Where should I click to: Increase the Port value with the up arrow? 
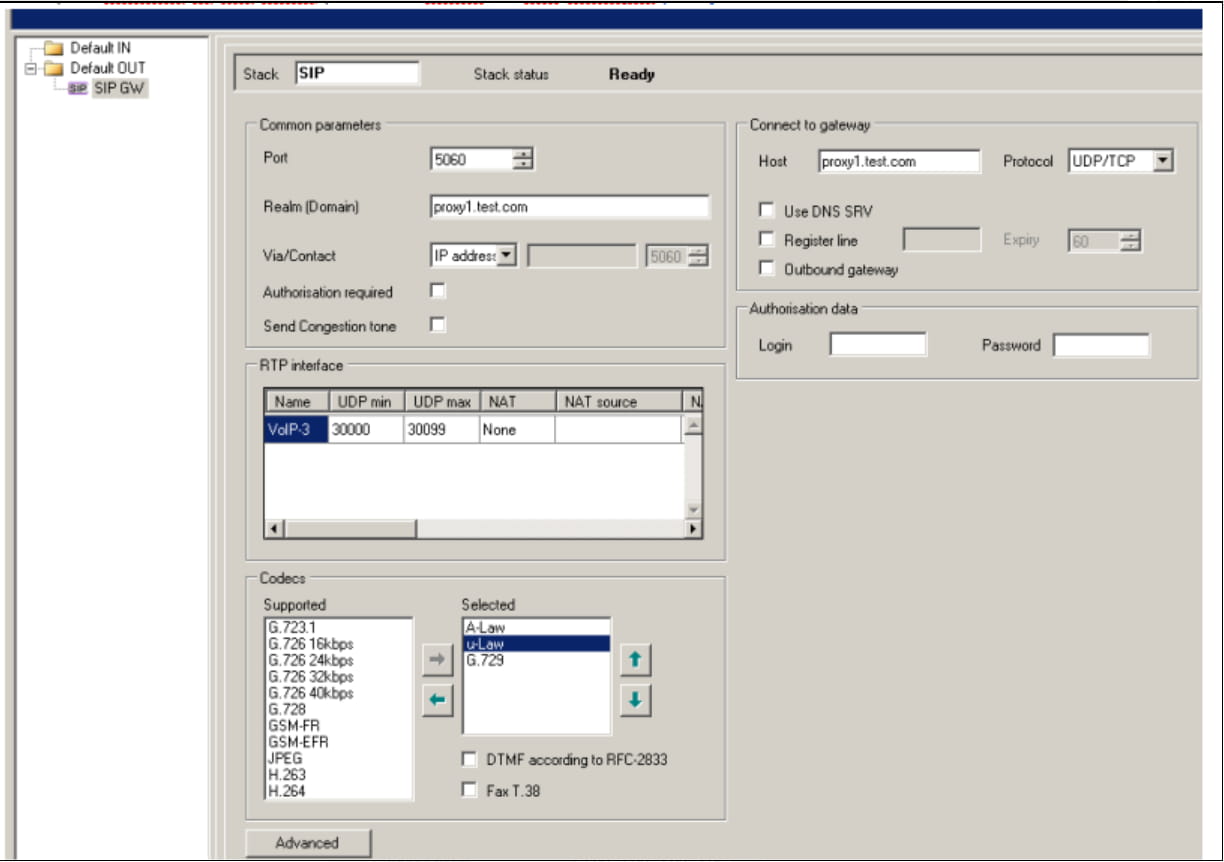pos(523,153)
